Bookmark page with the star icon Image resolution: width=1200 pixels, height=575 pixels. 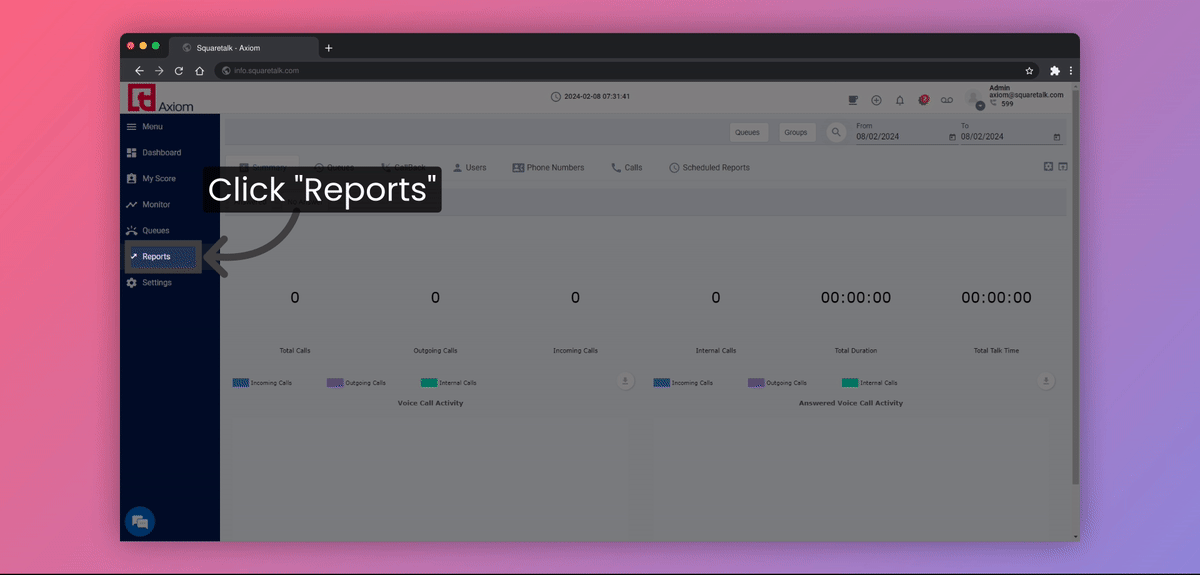tap(1029, 71)
